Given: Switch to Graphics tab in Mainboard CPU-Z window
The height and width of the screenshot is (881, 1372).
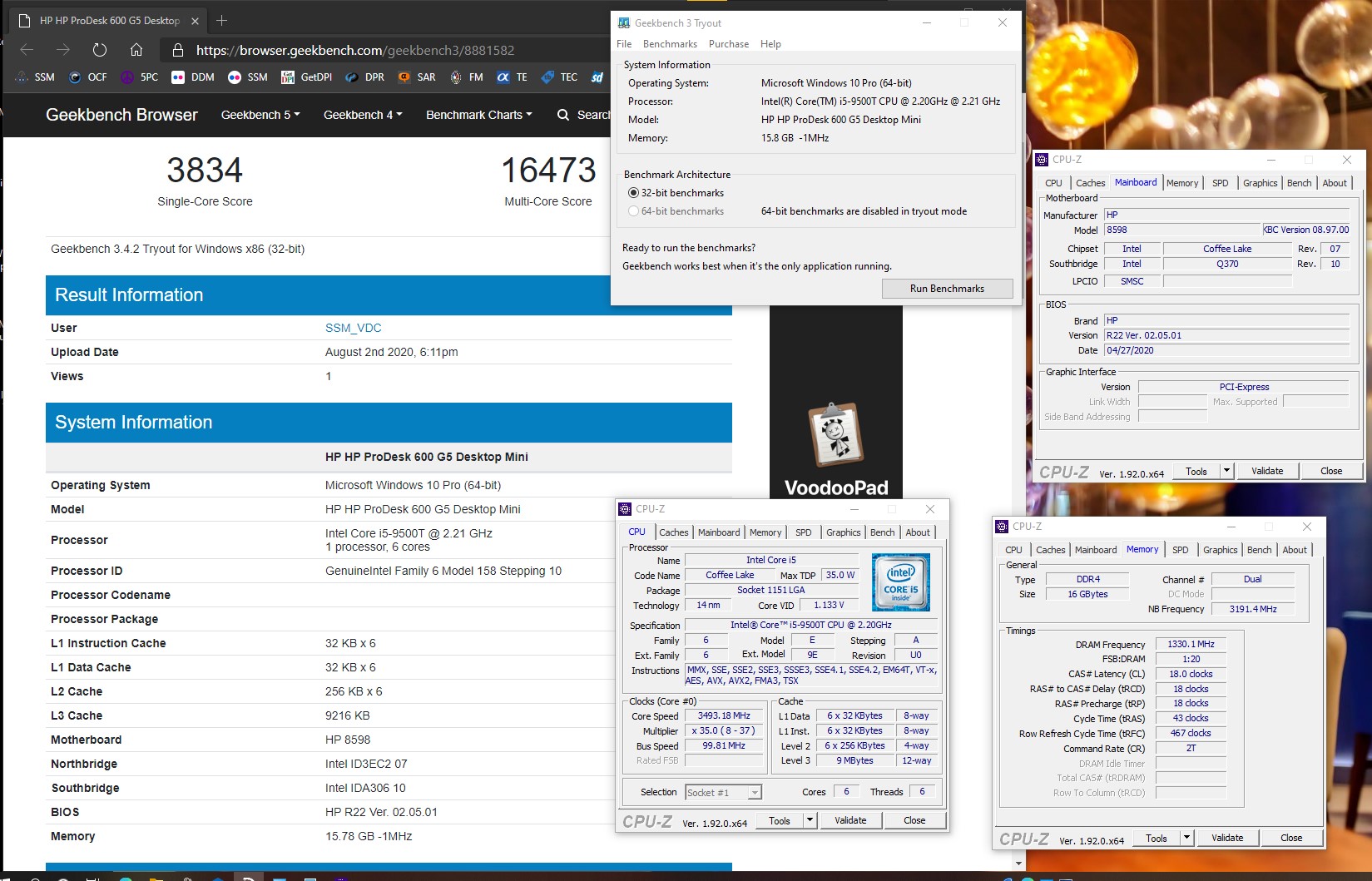Looking at the screenshot, I should pyautogui.click(x=1260, y=183).
